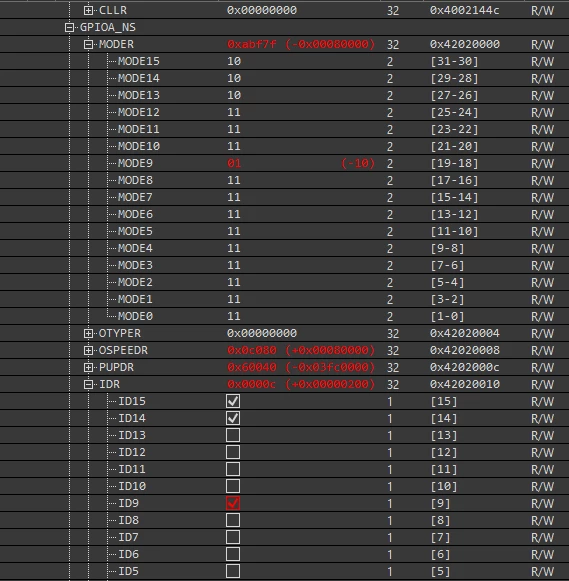Click the MODER R/W access cell
Image resolution: width=569 pixels, height=581 pixels.
pyautogui.click(x=543, y=44)
